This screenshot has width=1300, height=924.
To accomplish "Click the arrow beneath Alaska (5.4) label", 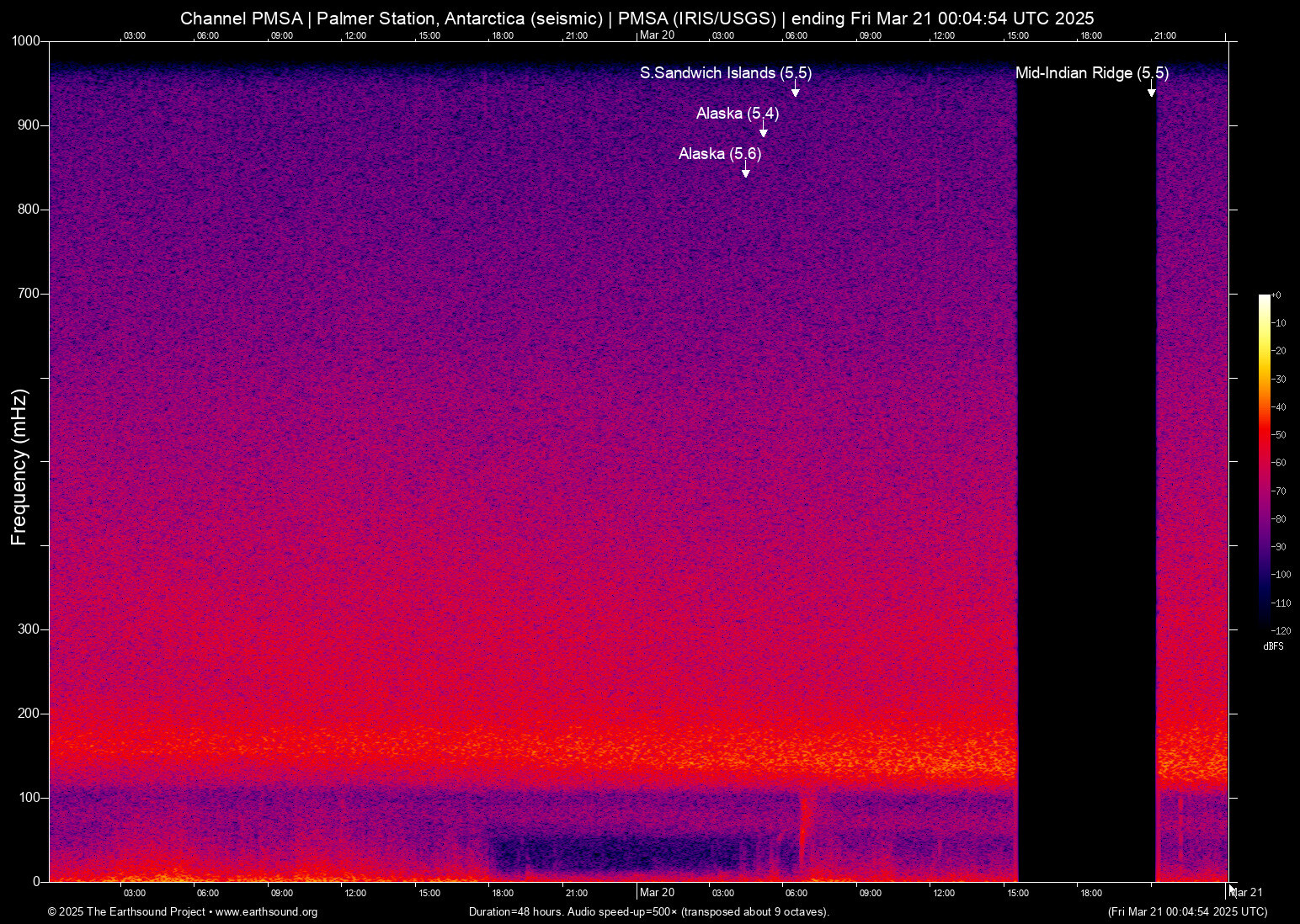I will [764, 130].
